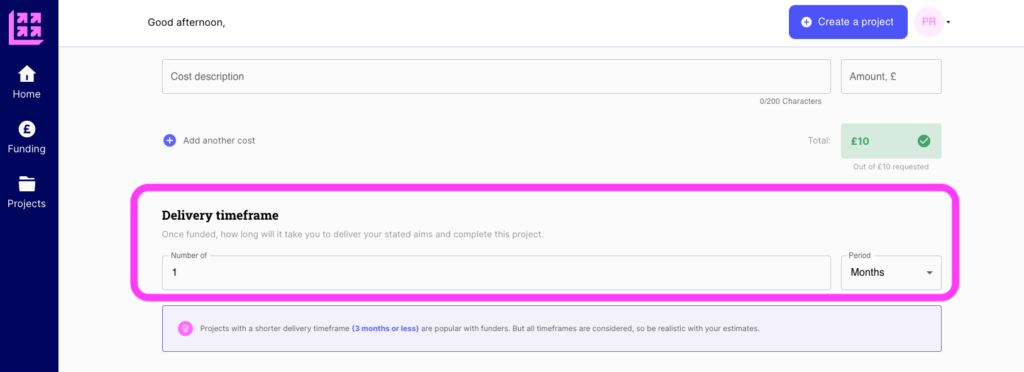Click the PR profile avatar
This screenshot has height=372, width=1024.
click(929, 22)
